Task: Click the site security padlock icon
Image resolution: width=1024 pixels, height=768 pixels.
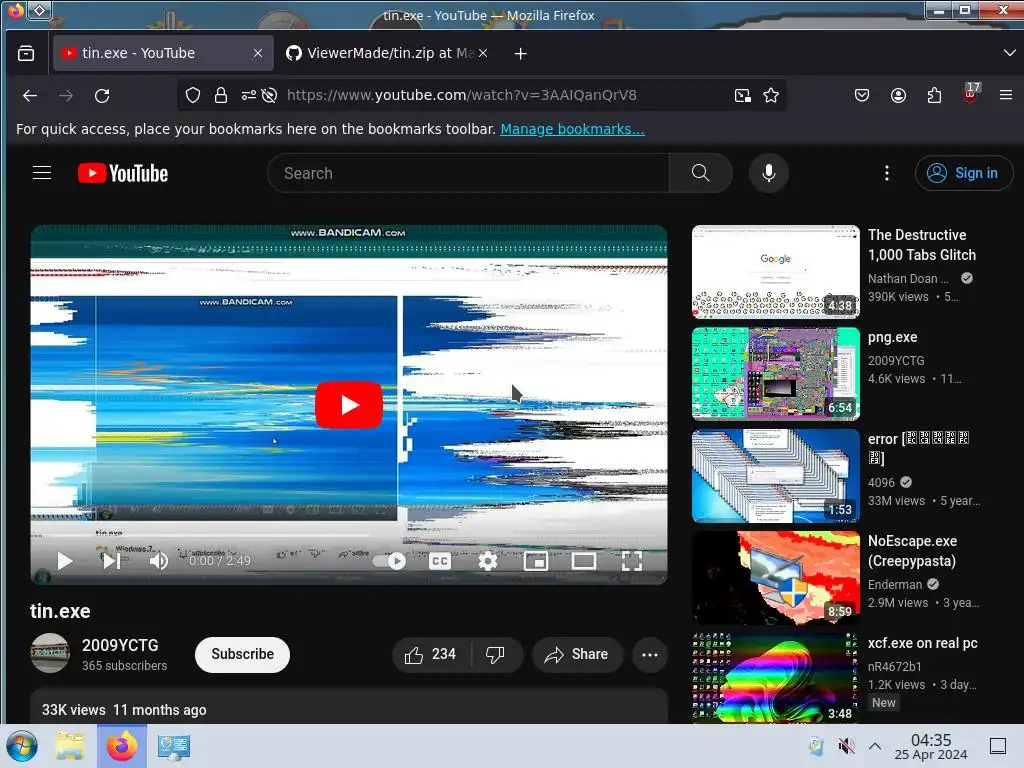Action: pos(221,95)
